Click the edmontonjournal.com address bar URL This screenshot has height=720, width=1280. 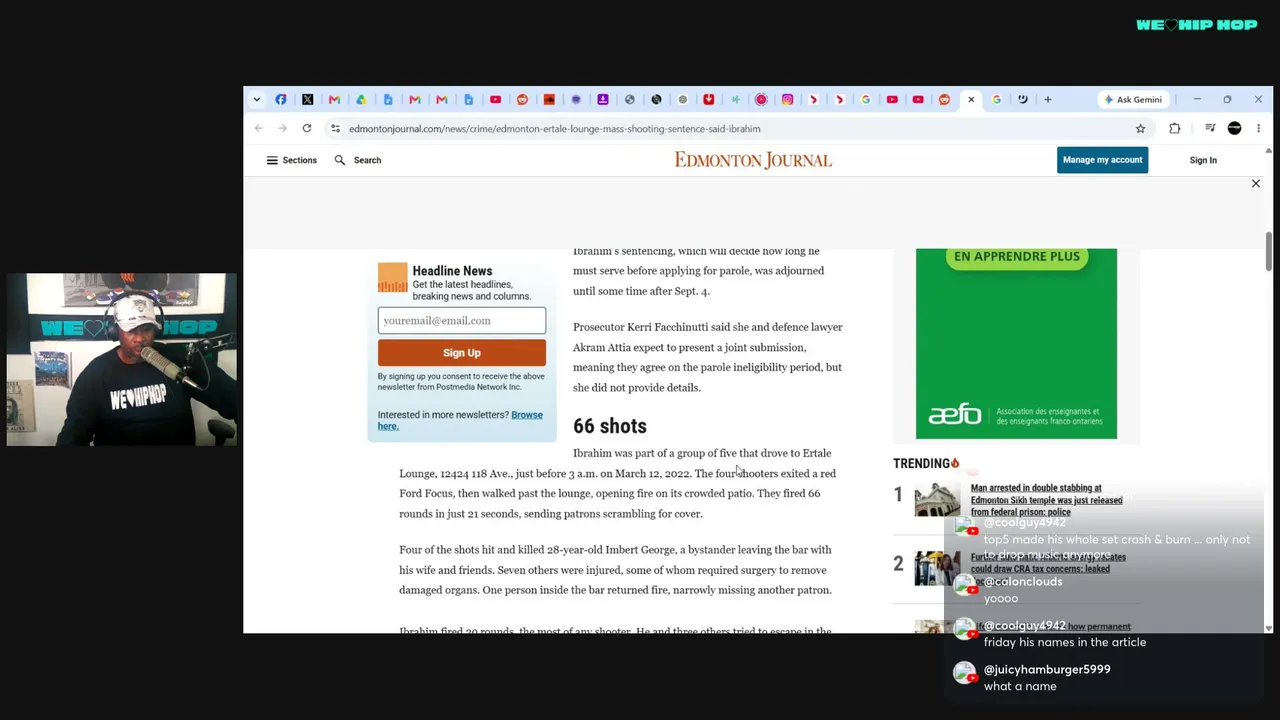click(x=555, y=129)
